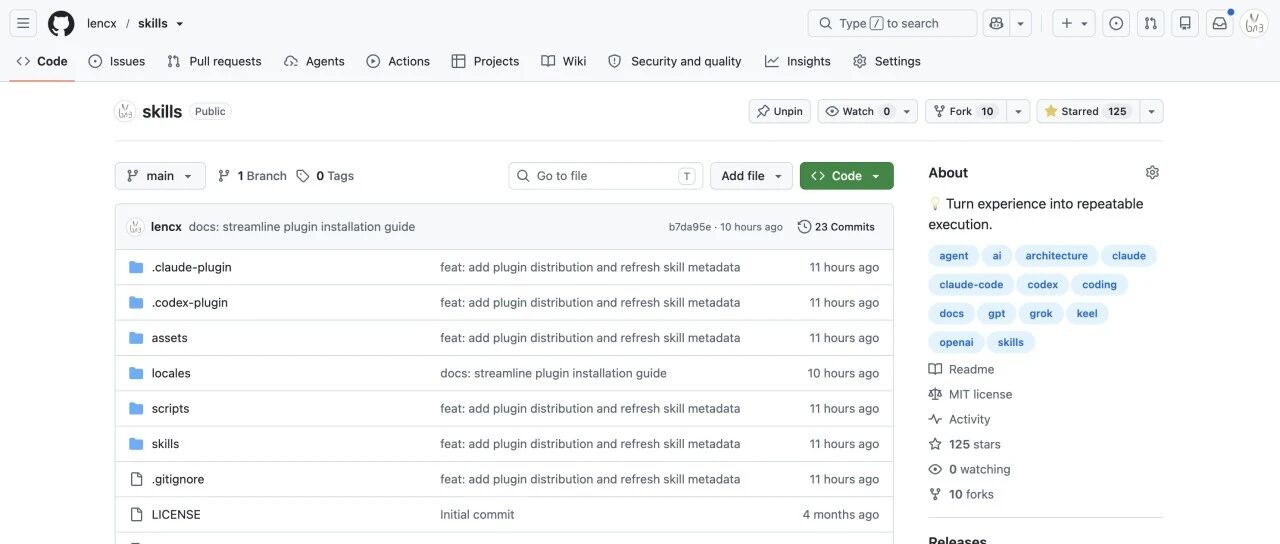Open user avatar menu in top right
The width and height of the screenshot is (1280, 544).
[1254, 23]
